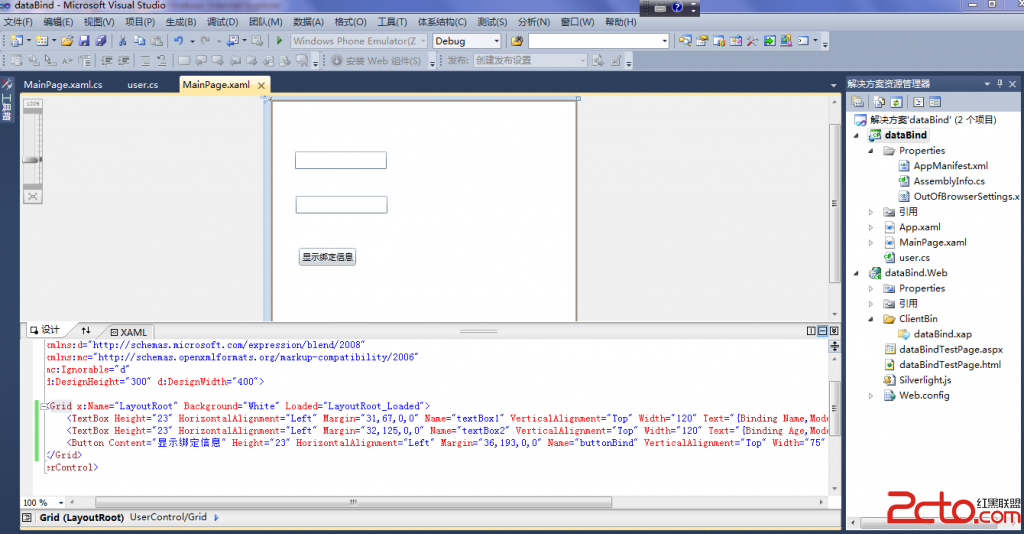Click Show All Files icon in Solution Explorer

point(879,102)
